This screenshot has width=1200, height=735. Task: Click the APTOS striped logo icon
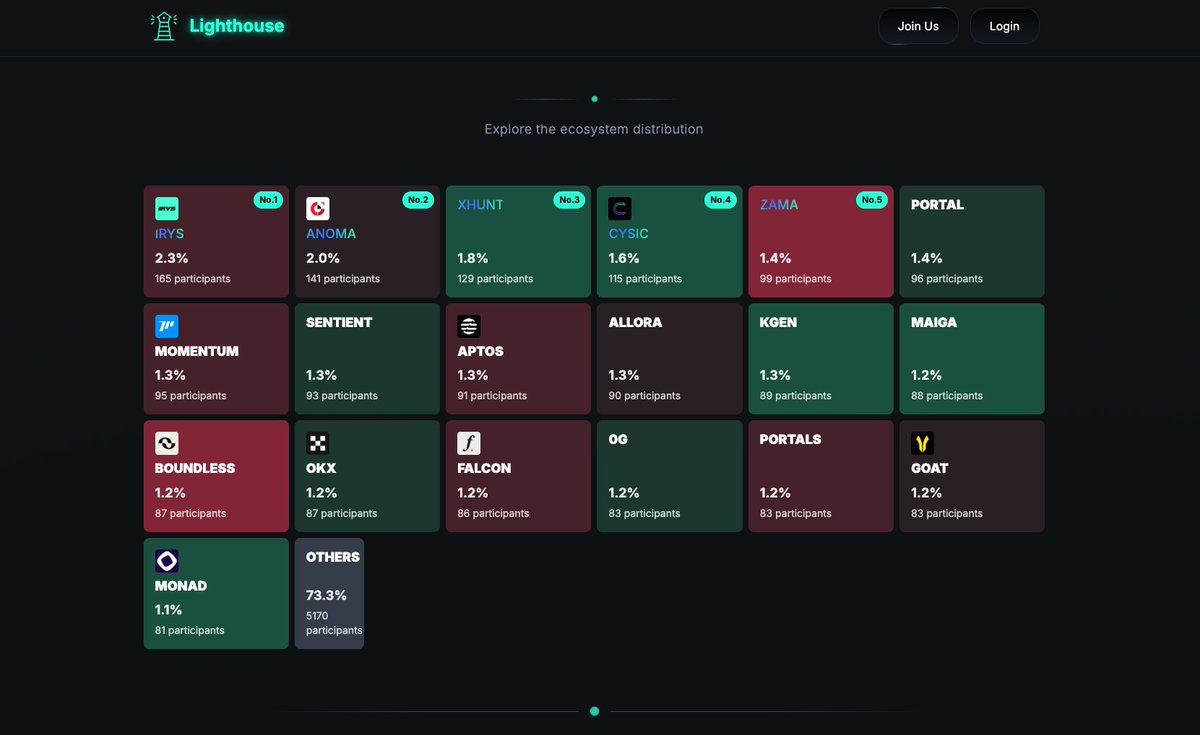point(469,326)
